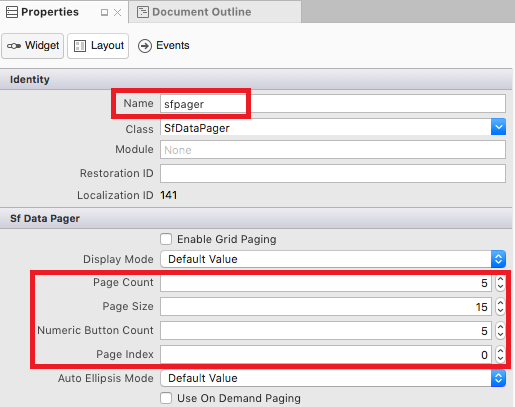Open the Auto Ellipsis Mode dropdown
This screenshot has width=515, height=407.
click(x=333, y=378)
